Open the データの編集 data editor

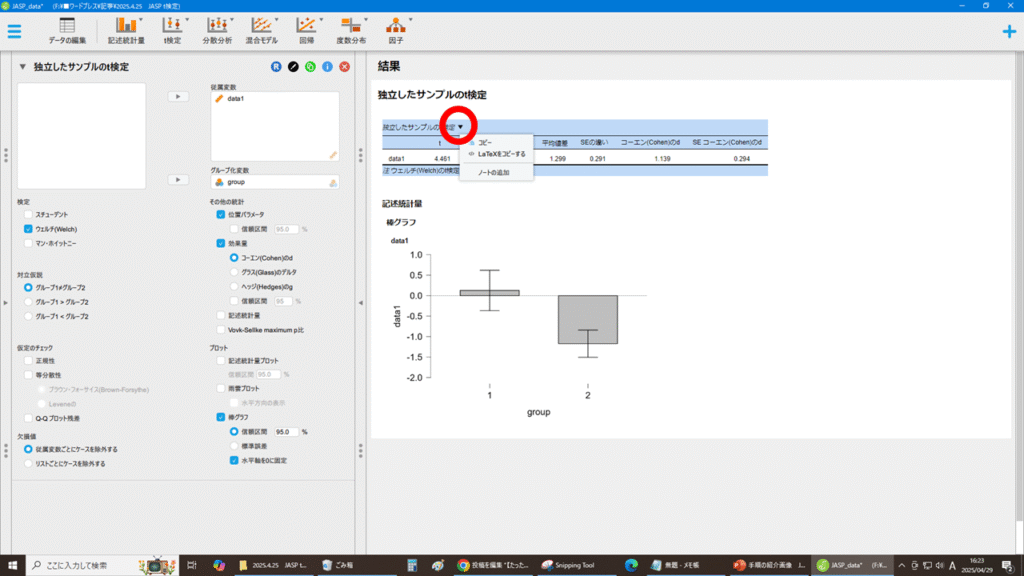[67, 31]
